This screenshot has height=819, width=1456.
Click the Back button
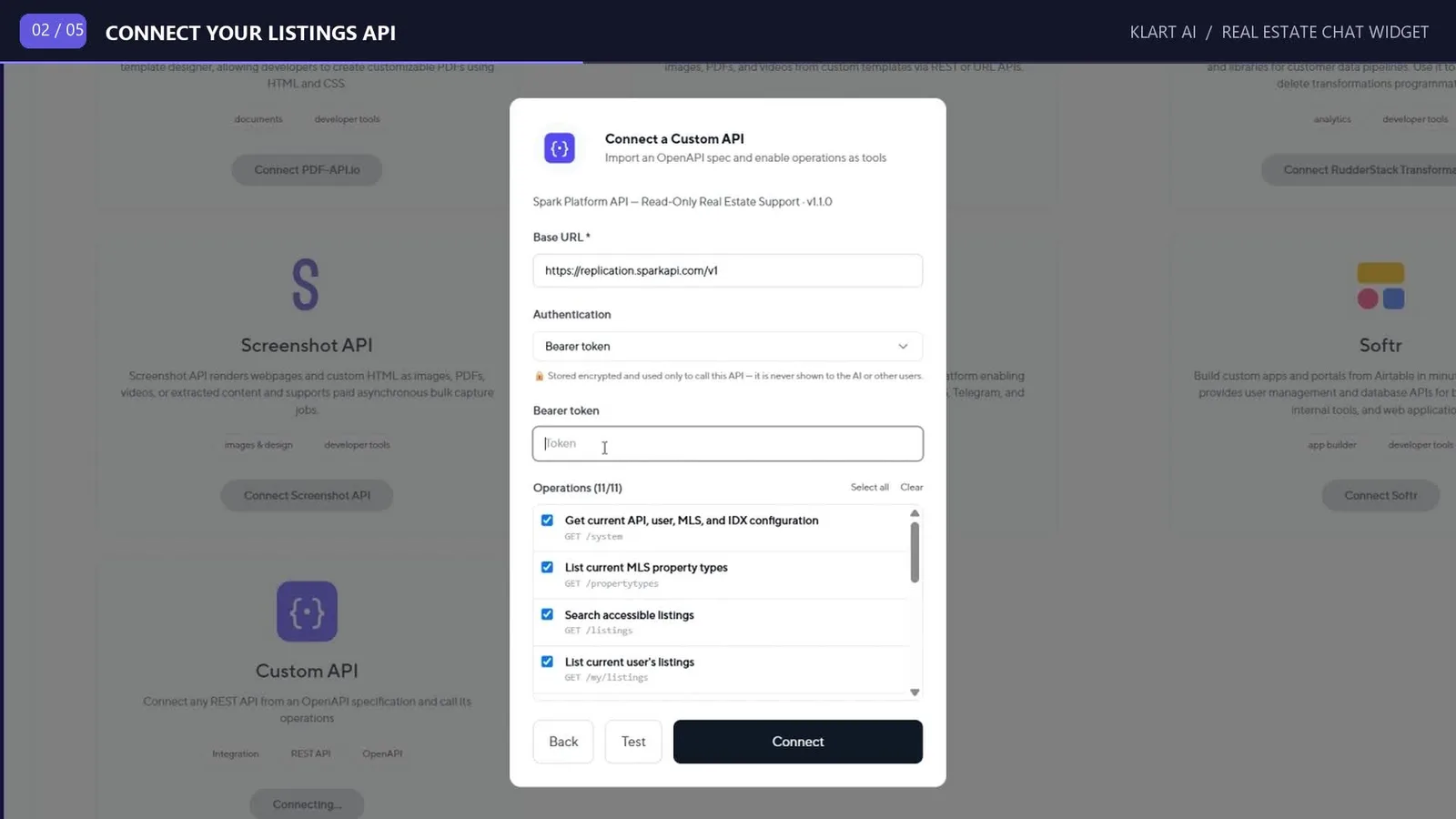pos(563,742)
